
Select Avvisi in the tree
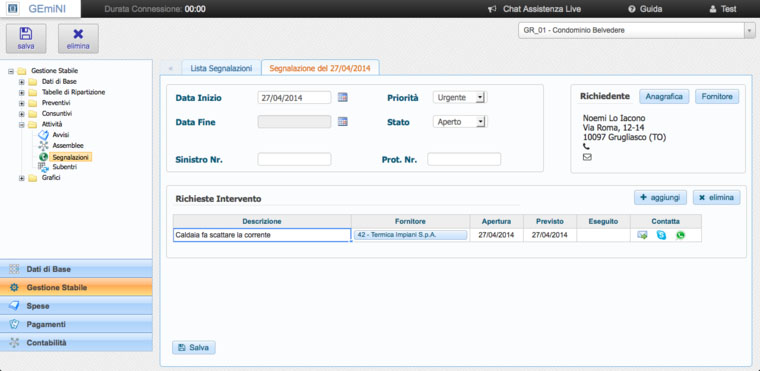(x=61, y=135)
